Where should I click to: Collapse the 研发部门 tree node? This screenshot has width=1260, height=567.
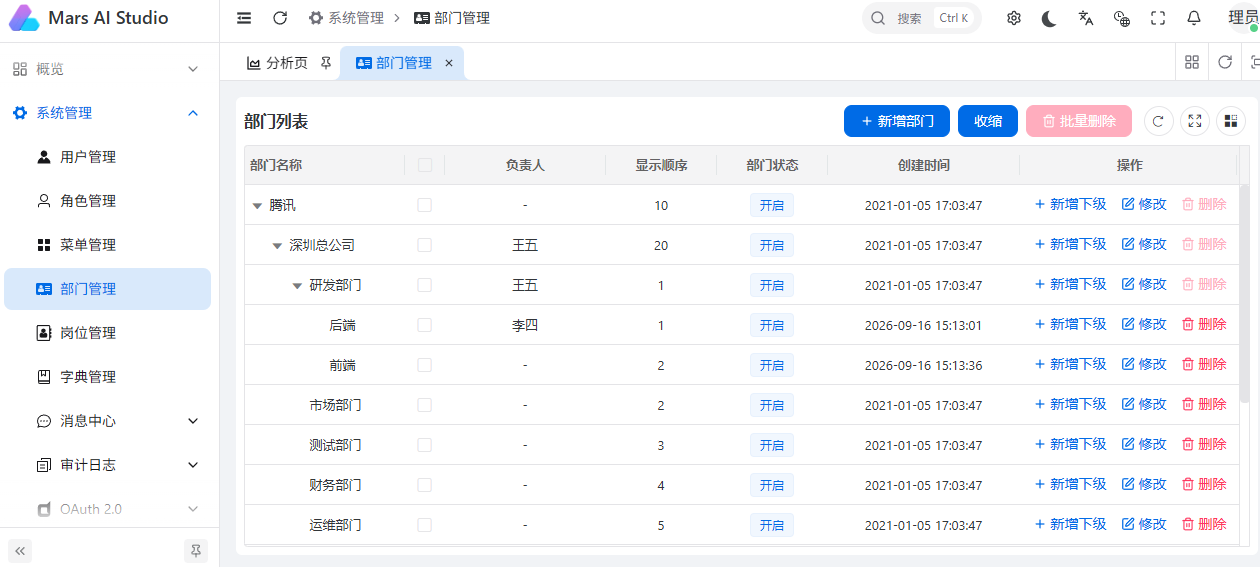coord(297,286)
